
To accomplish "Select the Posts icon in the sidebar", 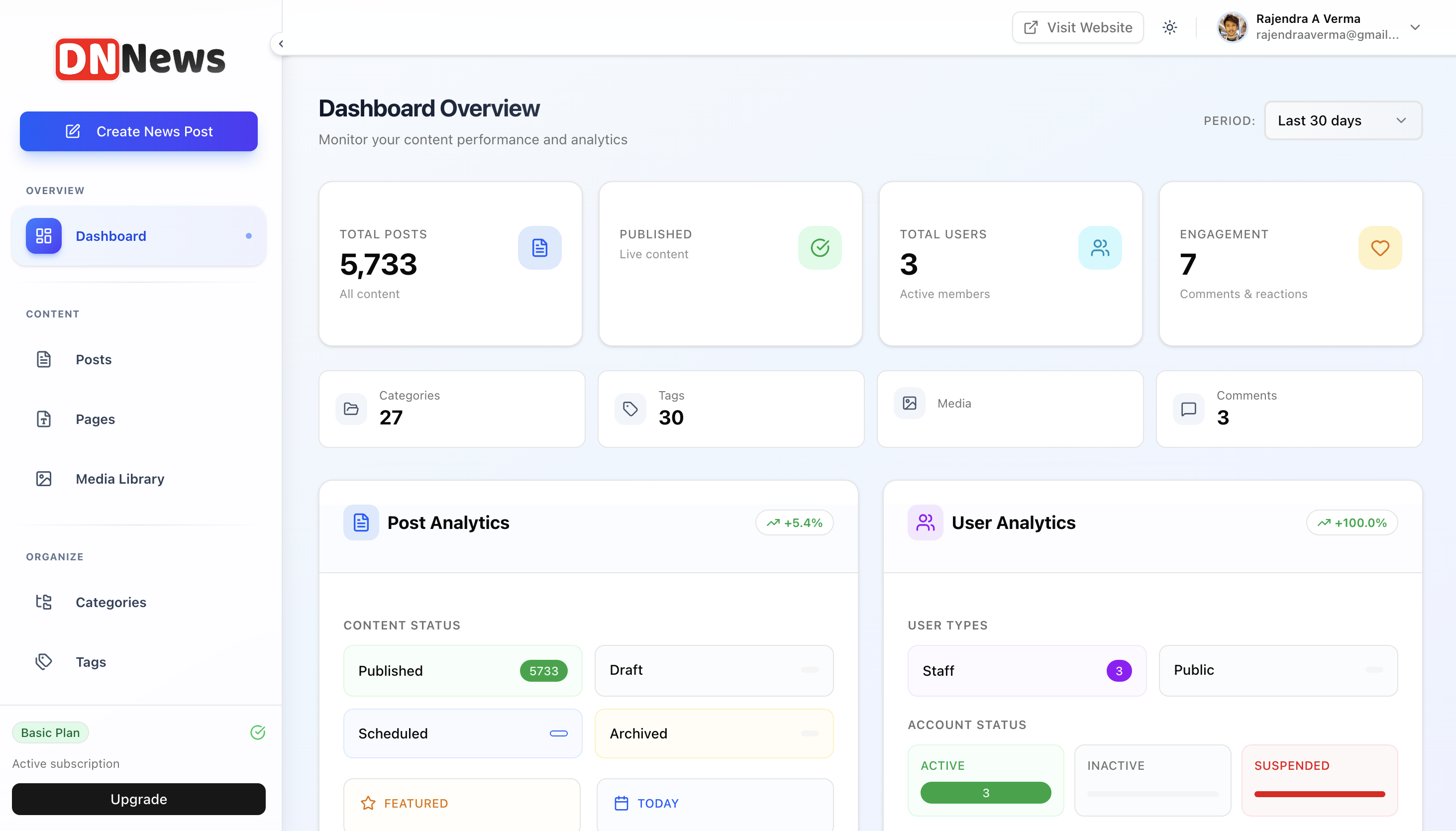I will coord(44,359).
